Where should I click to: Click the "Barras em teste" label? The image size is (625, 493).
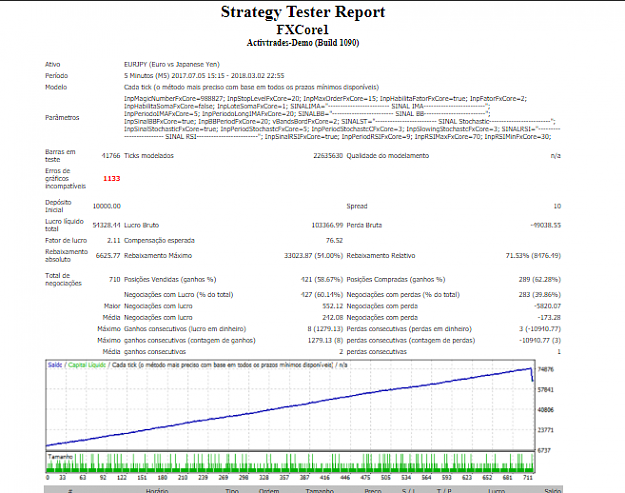[x=60, y=156]
